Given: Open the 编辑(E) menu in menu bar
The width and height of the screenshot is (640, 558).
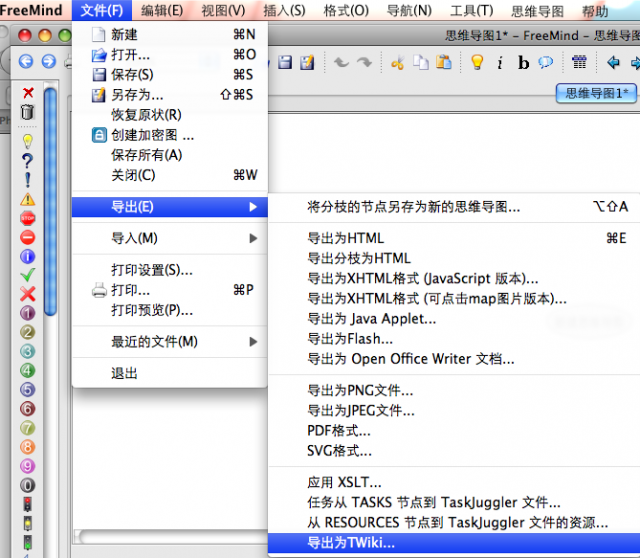Looking at the screenshot, I should tap(162, 10).
